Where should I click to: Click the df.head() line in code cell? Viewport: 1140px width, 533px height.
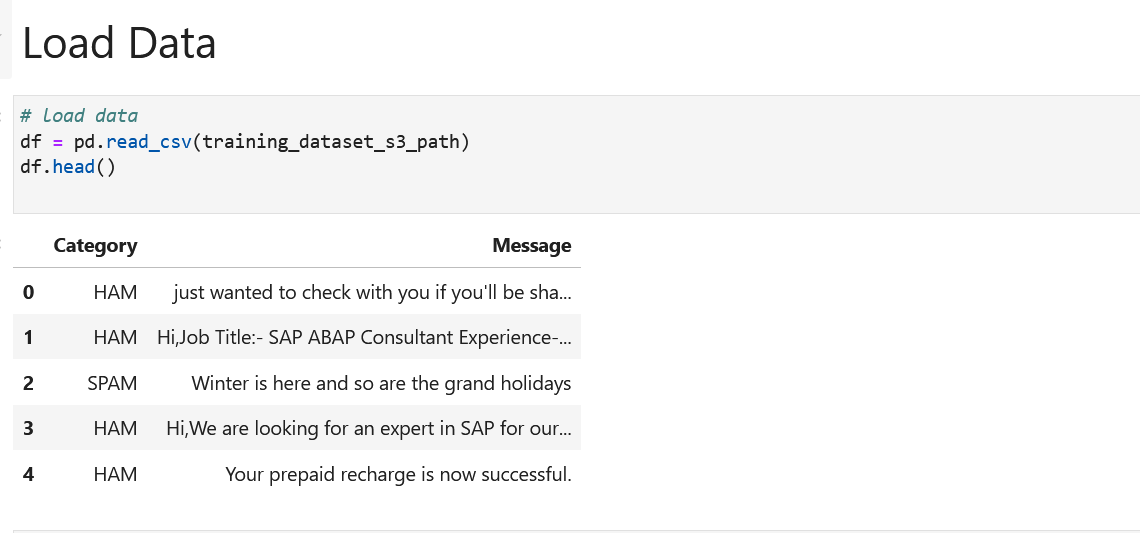(x=68, y=166)
